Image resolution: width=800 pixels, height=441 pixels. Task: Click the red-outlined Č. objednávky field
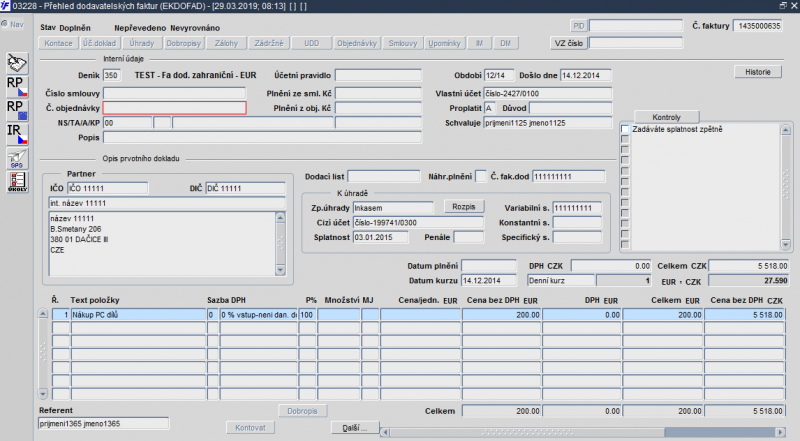click(174, 108)
